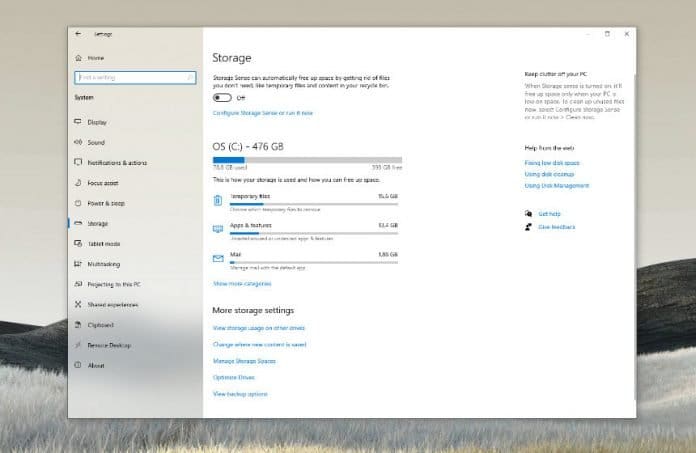Click the Temporary files category label
Screen dimensions: 696x453
tap(250, 196)
